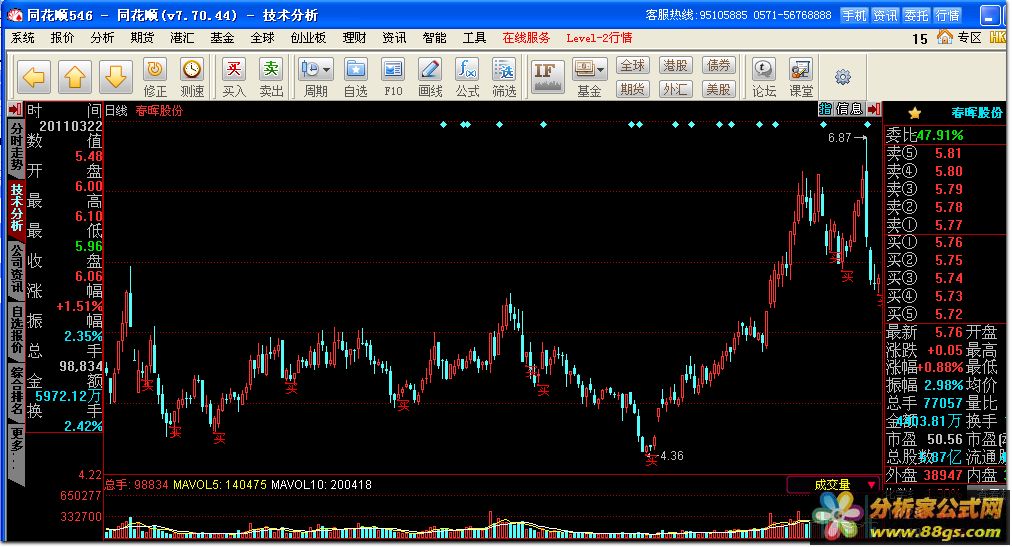
Task: Switch to the 自选报价 side tab
Action: (17, 332)
